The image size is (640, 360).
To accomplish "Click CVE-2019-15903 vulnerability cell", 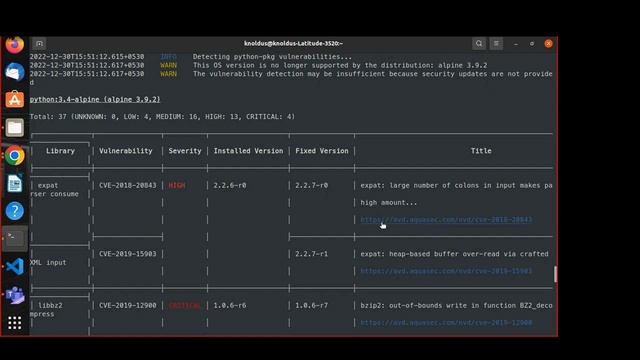I will click(x=127, y=254).
